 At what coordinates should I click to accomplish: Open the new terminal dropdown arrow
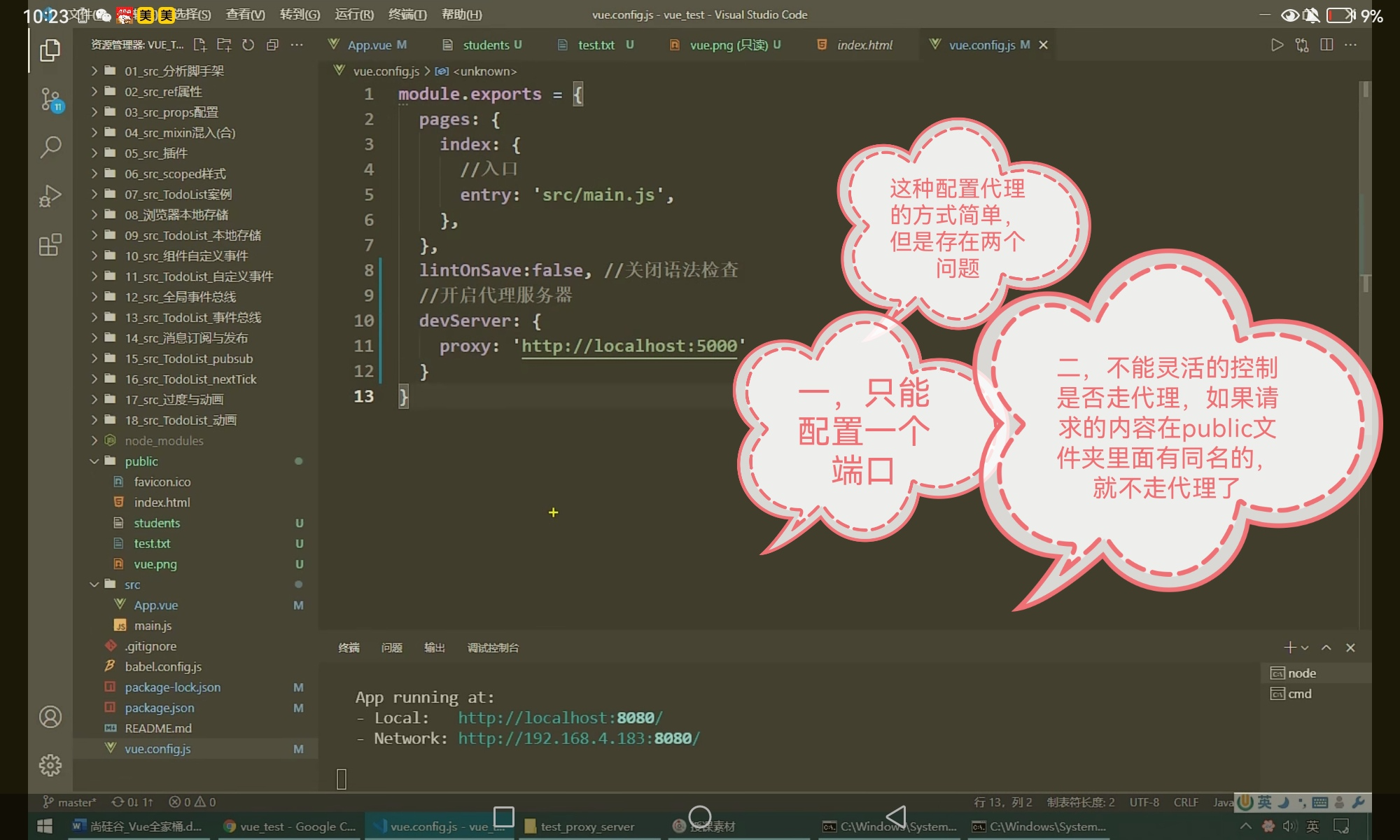[1305, 647]
